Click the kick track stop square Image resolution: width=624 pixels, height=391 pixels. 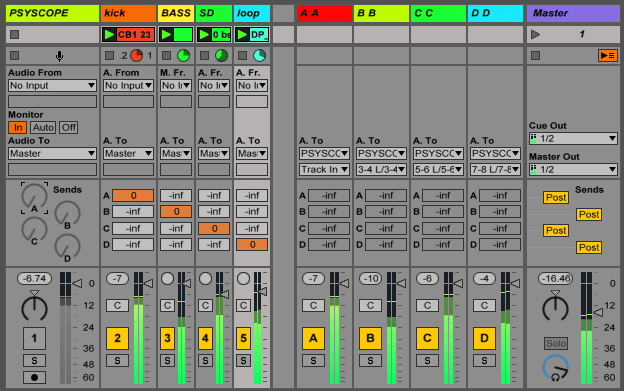coord(109,55)
